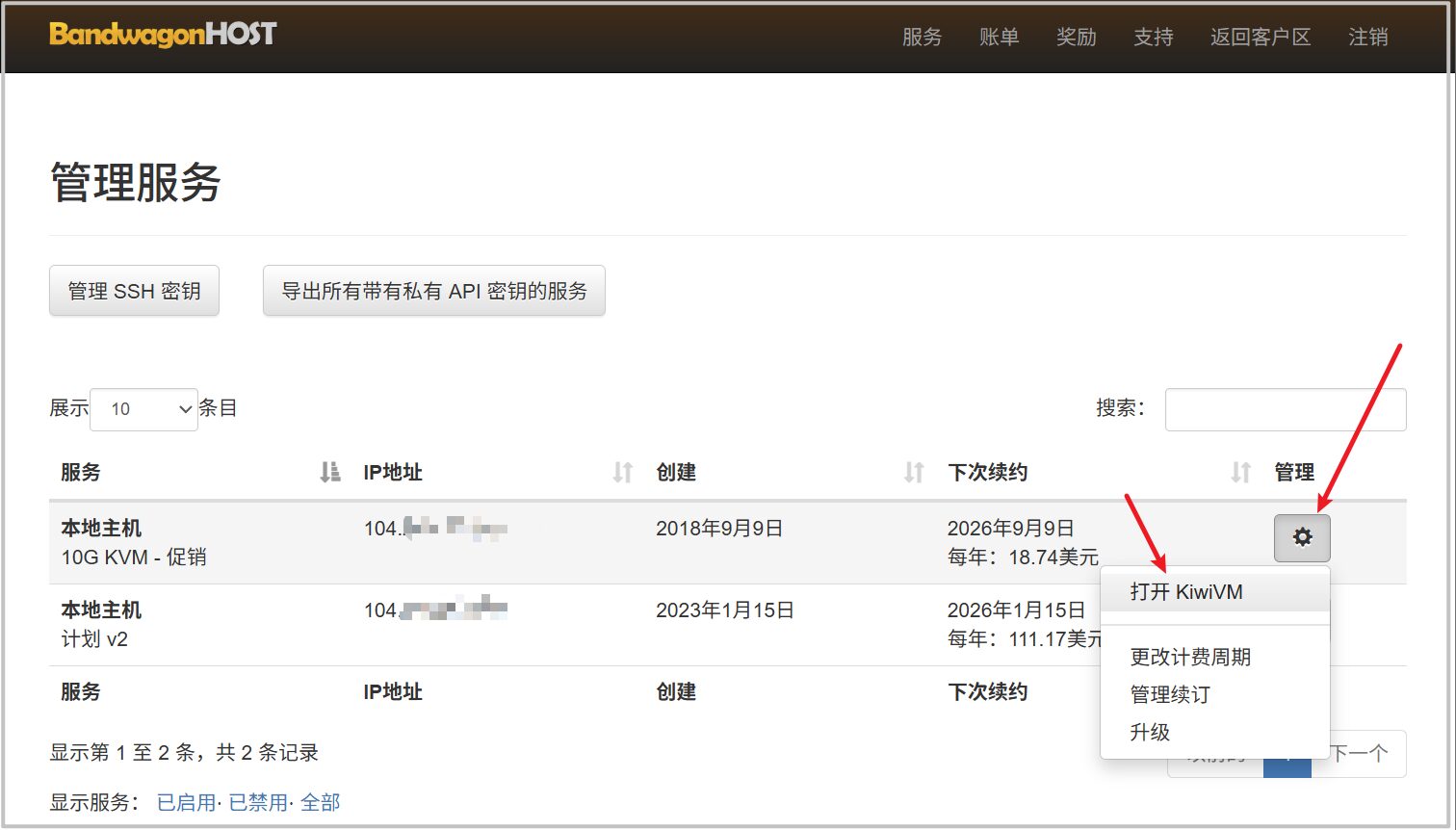
Task: Sort by 创建 column sort icon
Action: (x=914, y=472)
